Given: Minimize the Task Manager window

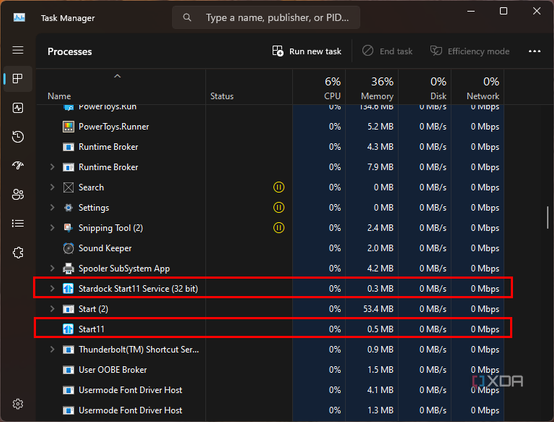Looking at the screenshot, I should [471, 11].
